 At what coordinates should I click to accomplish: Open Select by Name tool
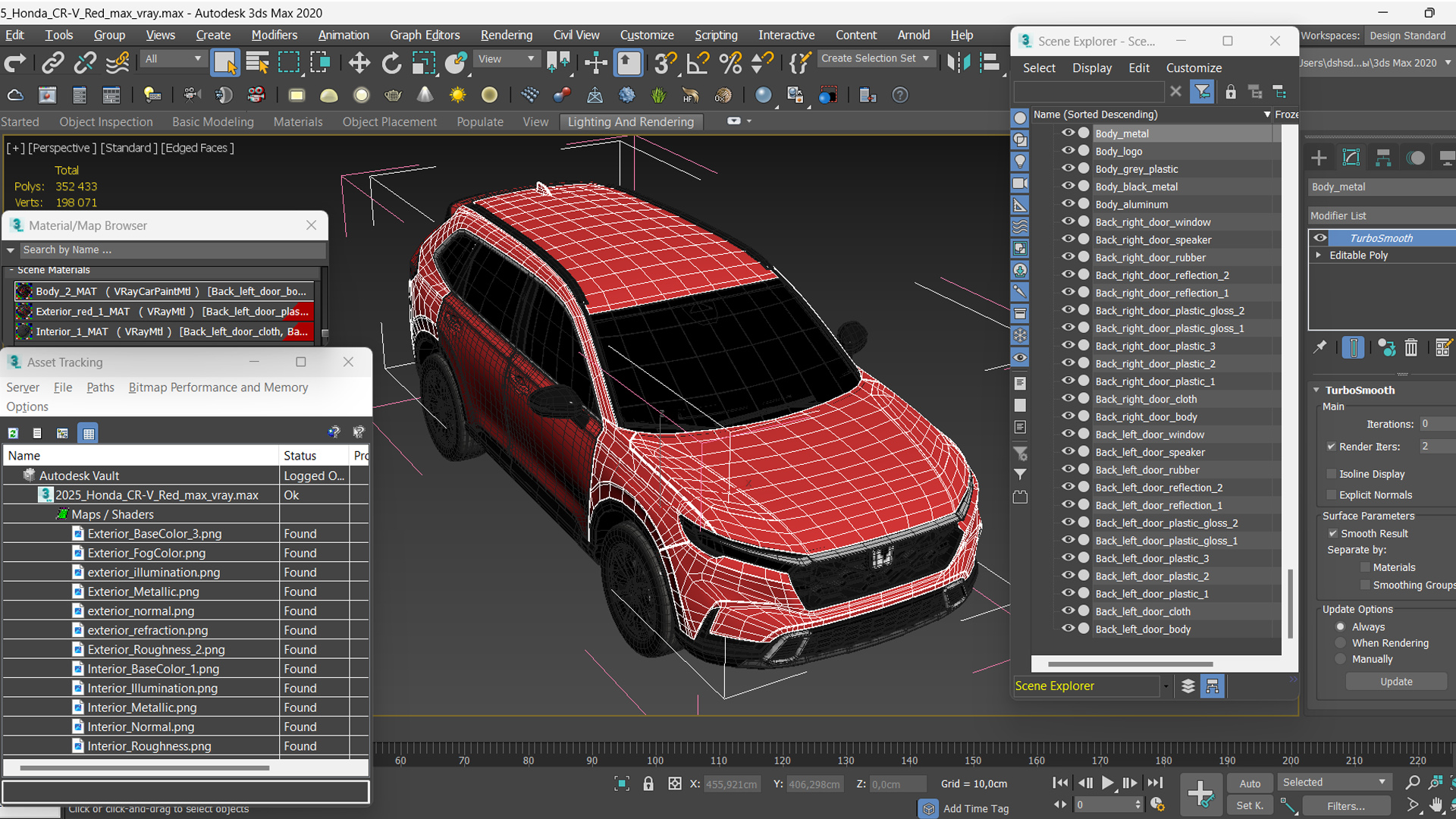258,63
